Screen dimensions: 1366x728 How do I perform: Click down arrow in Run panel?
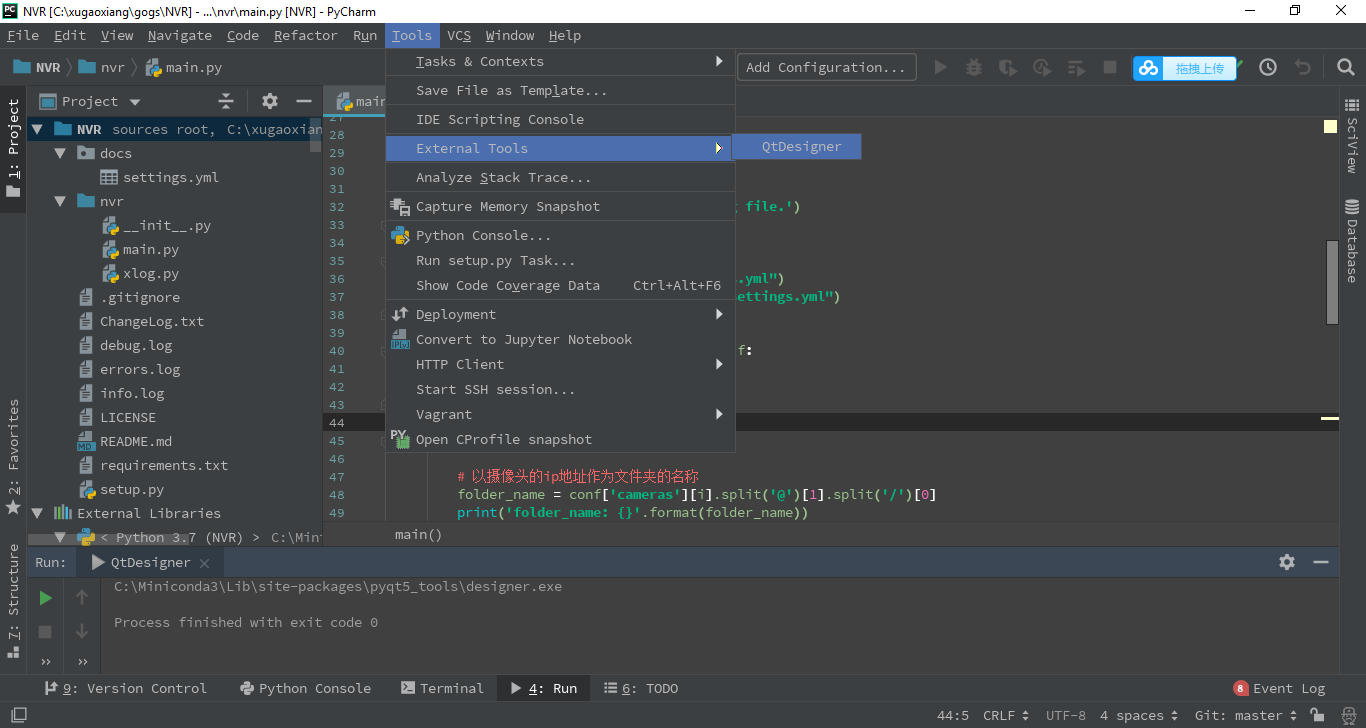82,632
